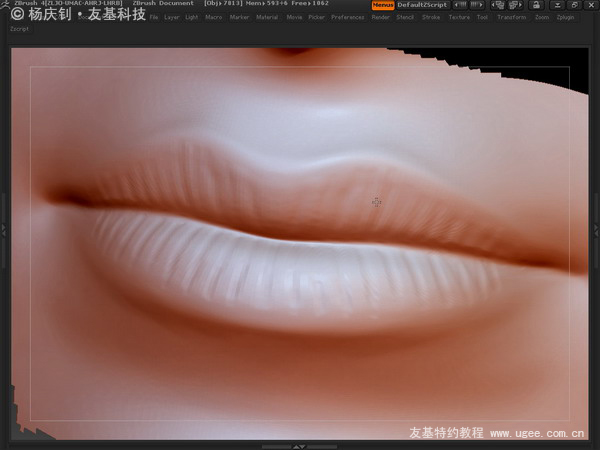600x450 pixels.
Task: Click the padlock interface lock icon
Action: coord(536,5)
